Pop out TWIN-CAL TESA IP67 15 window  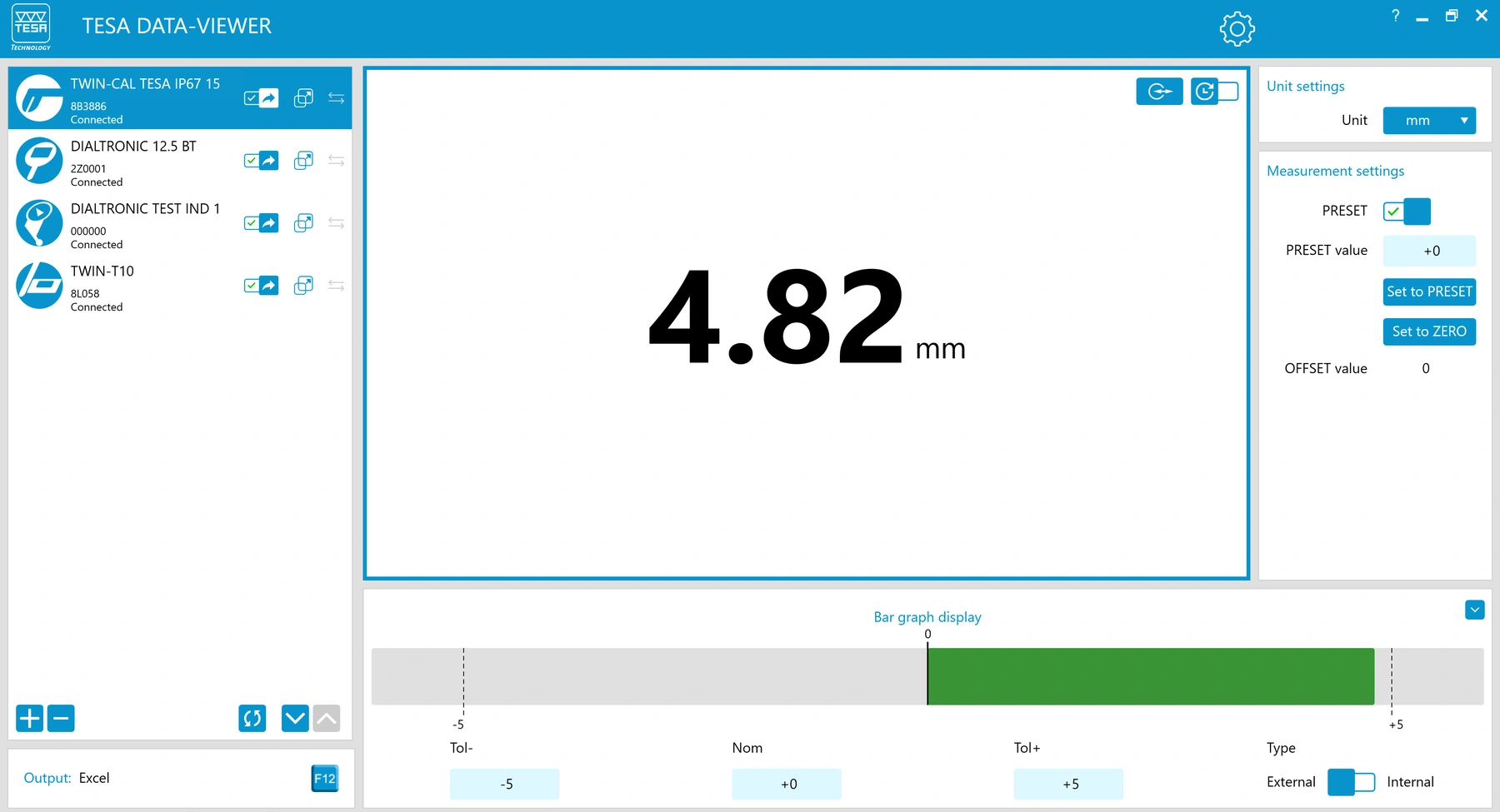[x=303, y=98]
